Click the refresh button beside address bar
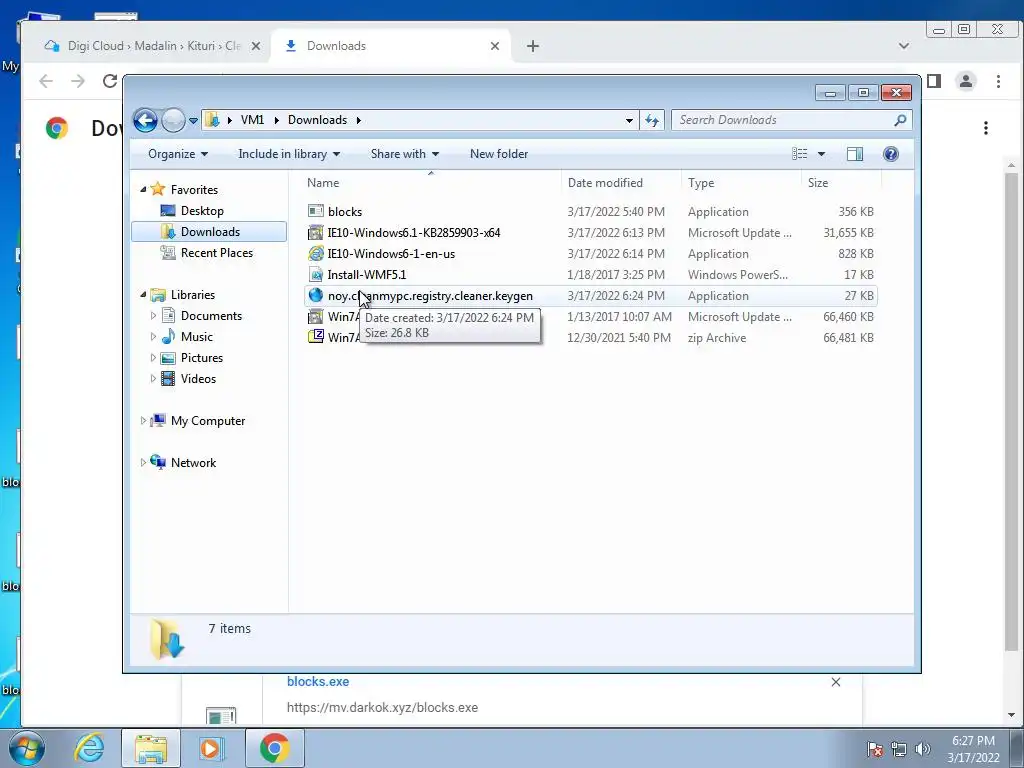The width and height of the screenshot is (1024, 768). (x=652, y=120)
